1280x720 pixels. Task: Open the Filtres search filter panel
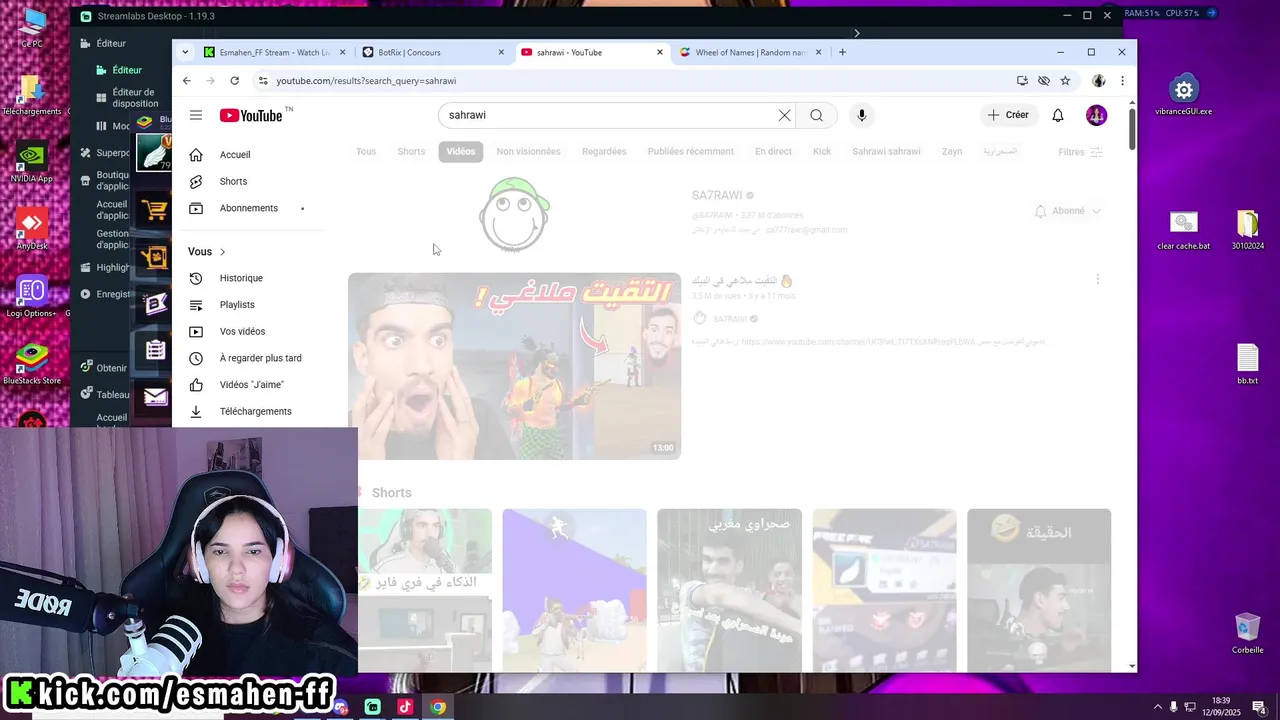[1080, 152]
